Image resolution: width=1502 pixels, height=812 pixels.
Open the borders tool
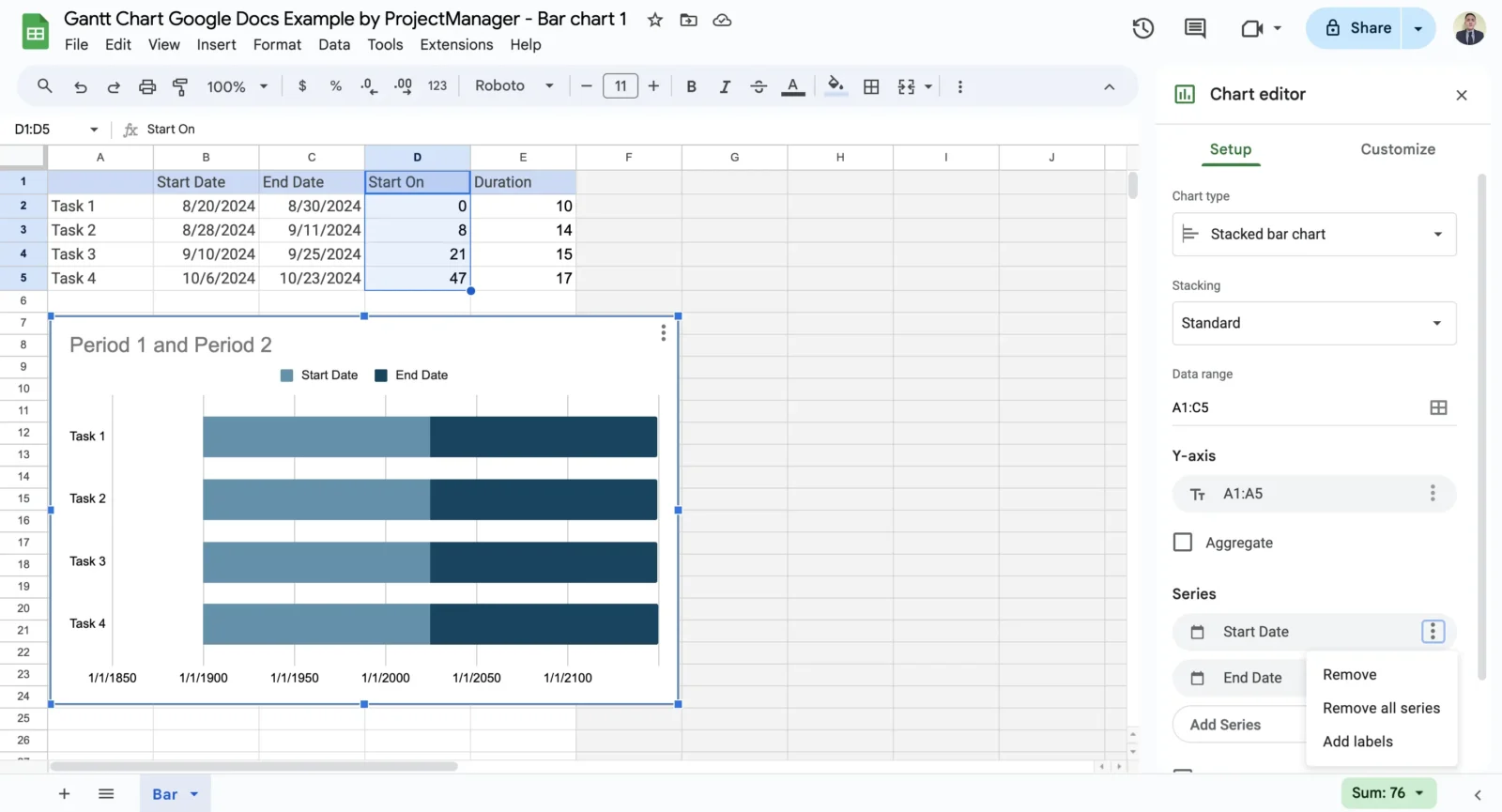871,86
